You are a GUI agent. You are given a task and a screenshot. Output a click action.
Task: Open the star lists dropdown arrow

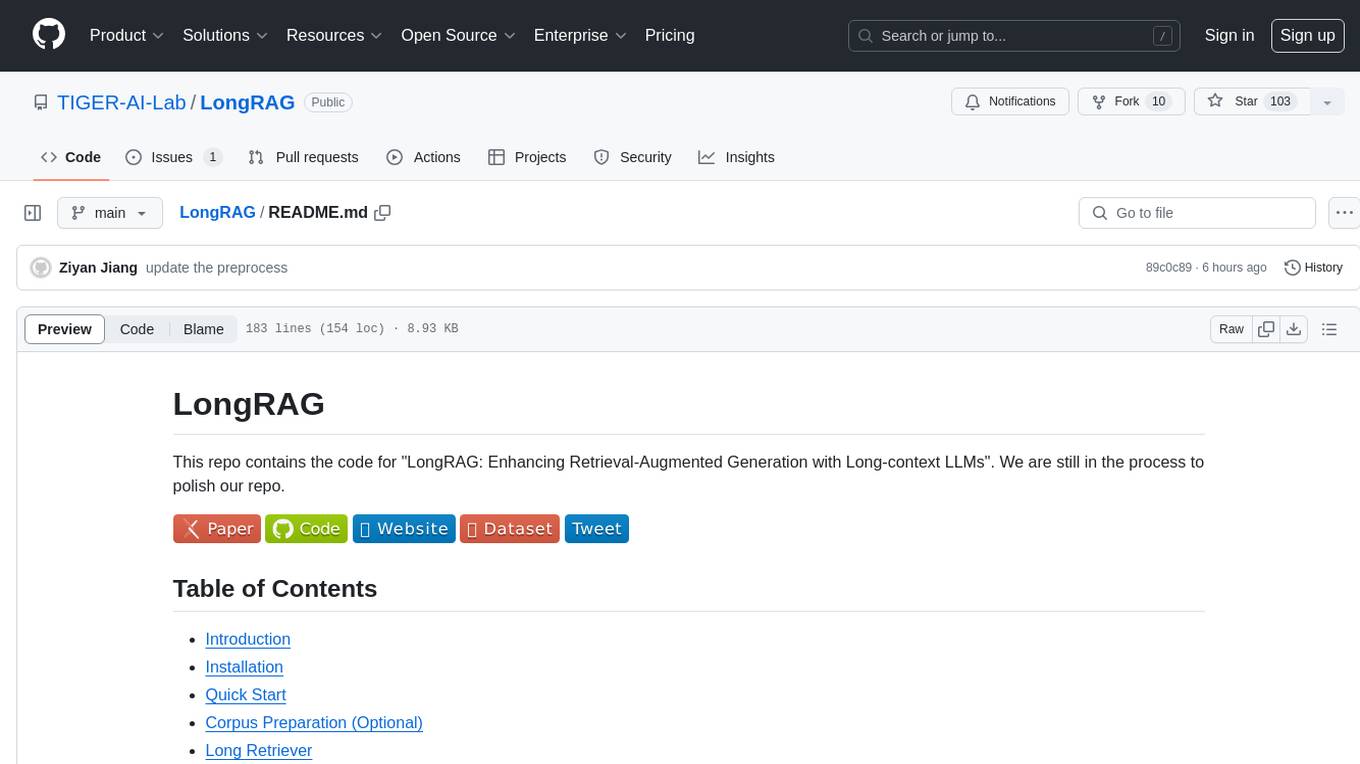[x=1327, y=102]
